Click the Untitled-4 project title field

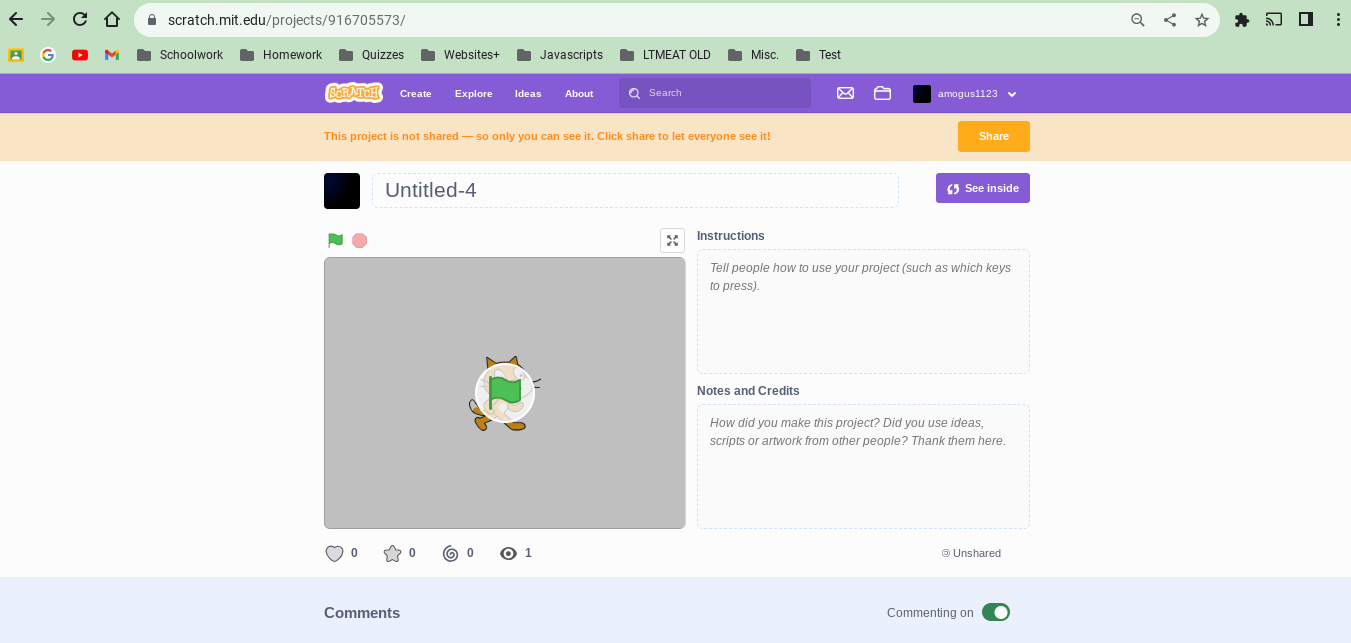(635, 190)
